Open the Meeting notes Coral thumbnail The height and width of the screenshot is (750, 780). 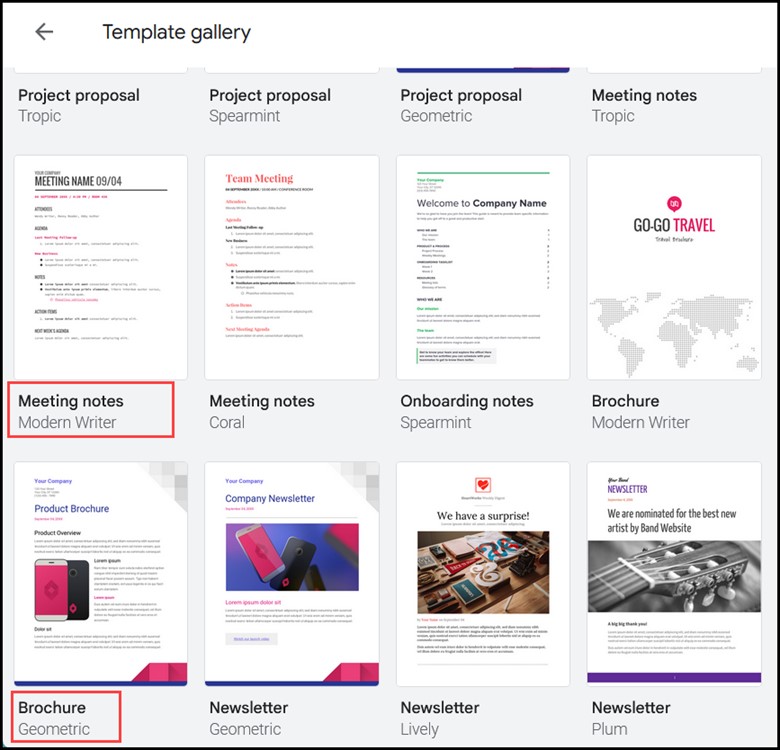point(292,267)
